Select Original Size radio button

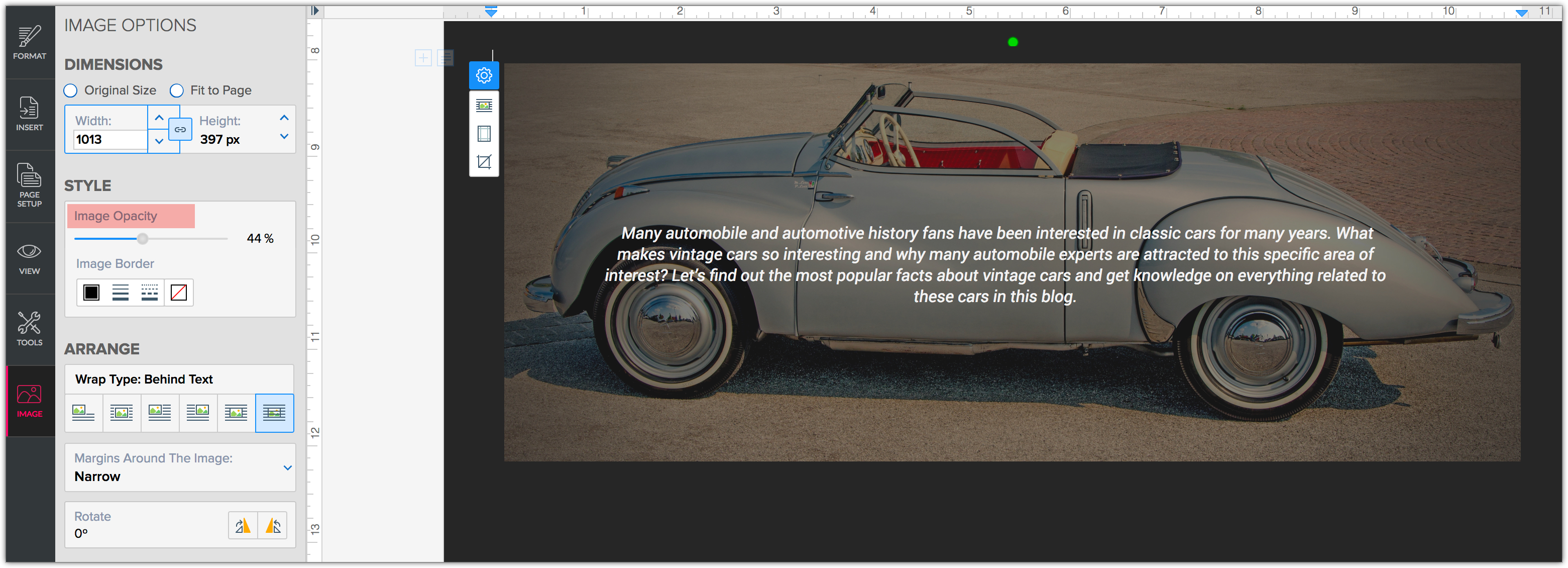pyautogui.click(x=71, y=91)
